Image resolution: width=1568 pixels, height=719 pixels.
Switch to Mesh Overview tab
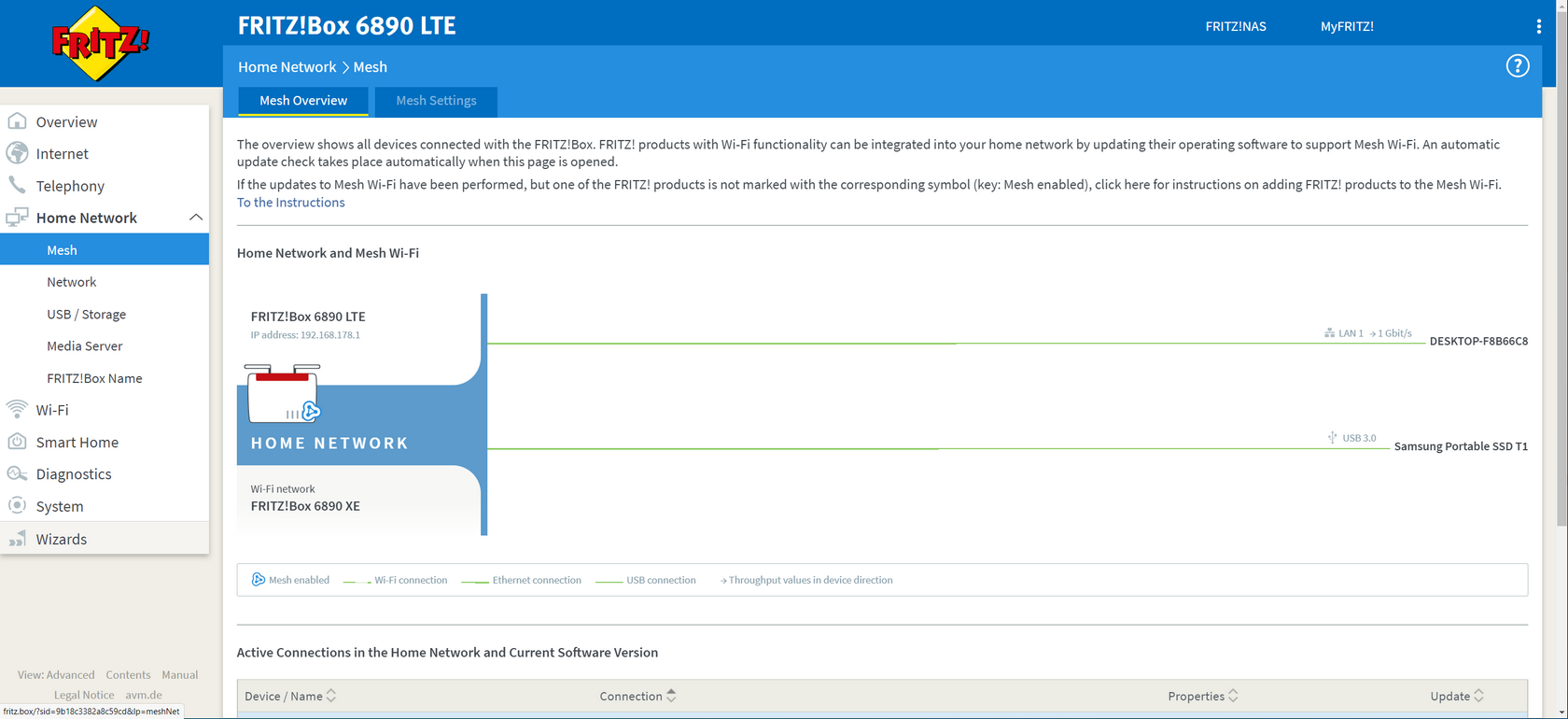(303, 101)
